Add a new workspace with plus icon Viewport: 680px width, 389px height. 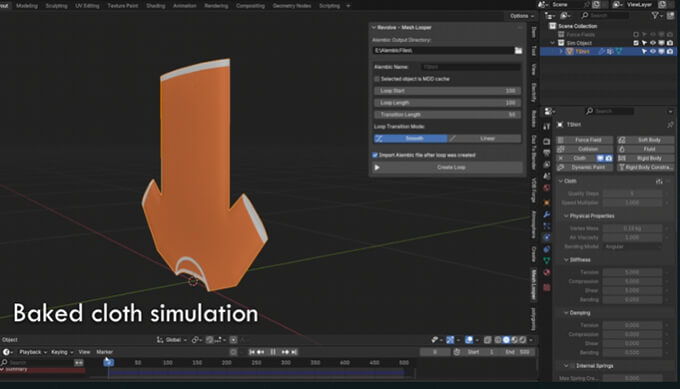348,6
